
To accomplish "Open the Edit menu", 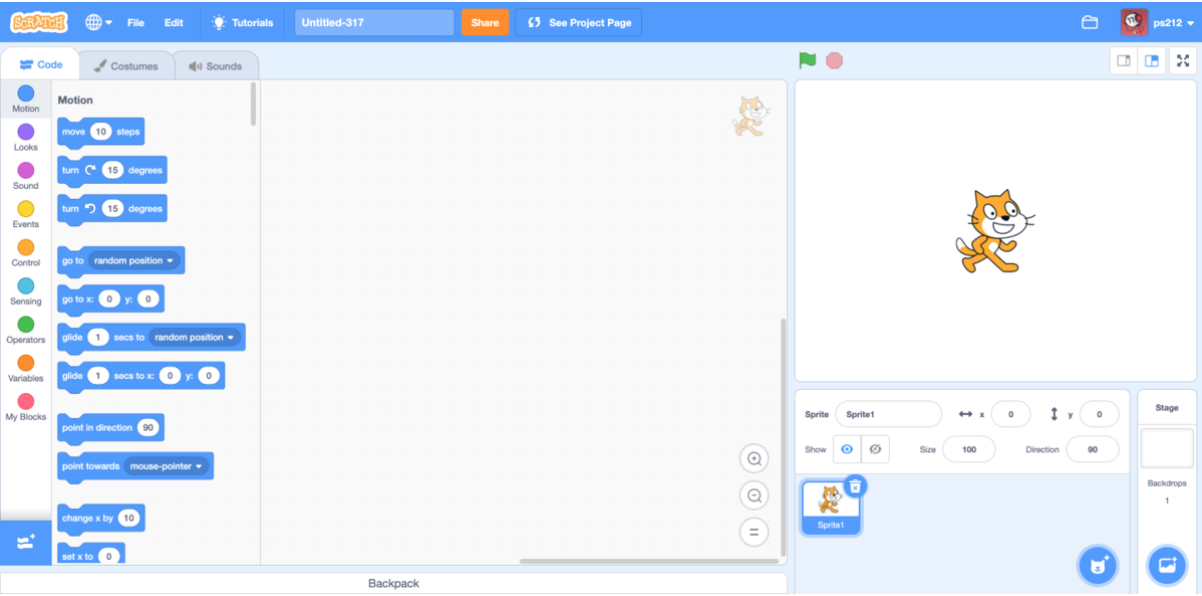I will pyautogui.click(x=174, y=22).
